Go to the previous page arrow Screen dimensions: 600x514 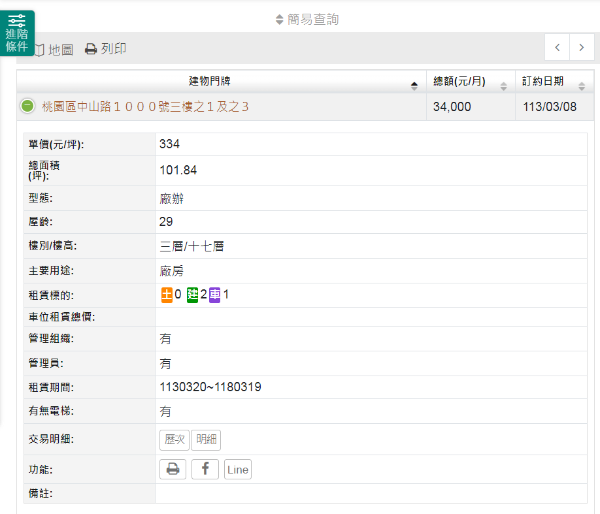click(558, 47)
